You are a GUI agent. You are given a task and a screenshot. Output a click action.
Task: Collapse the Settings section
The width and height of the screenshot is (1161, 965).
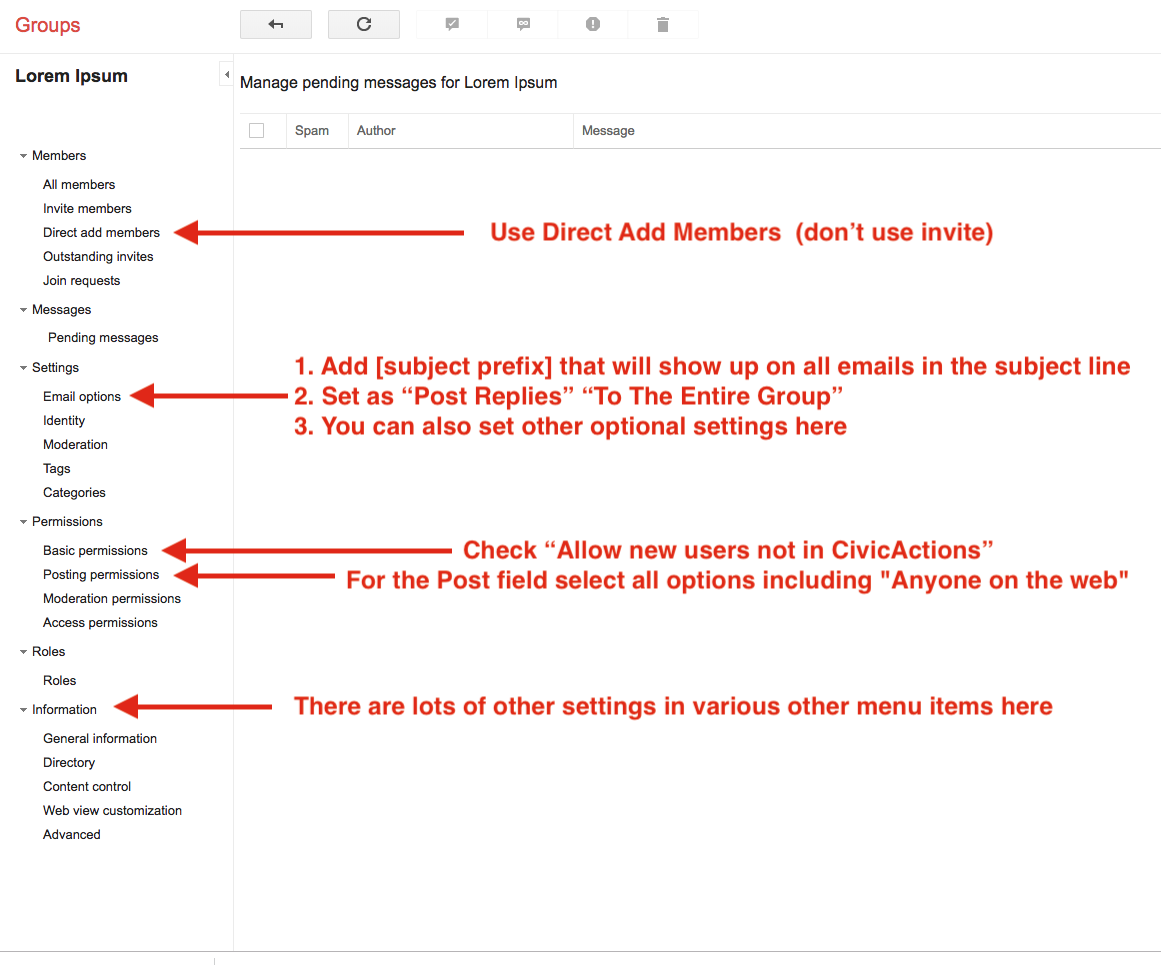point(24,368)
